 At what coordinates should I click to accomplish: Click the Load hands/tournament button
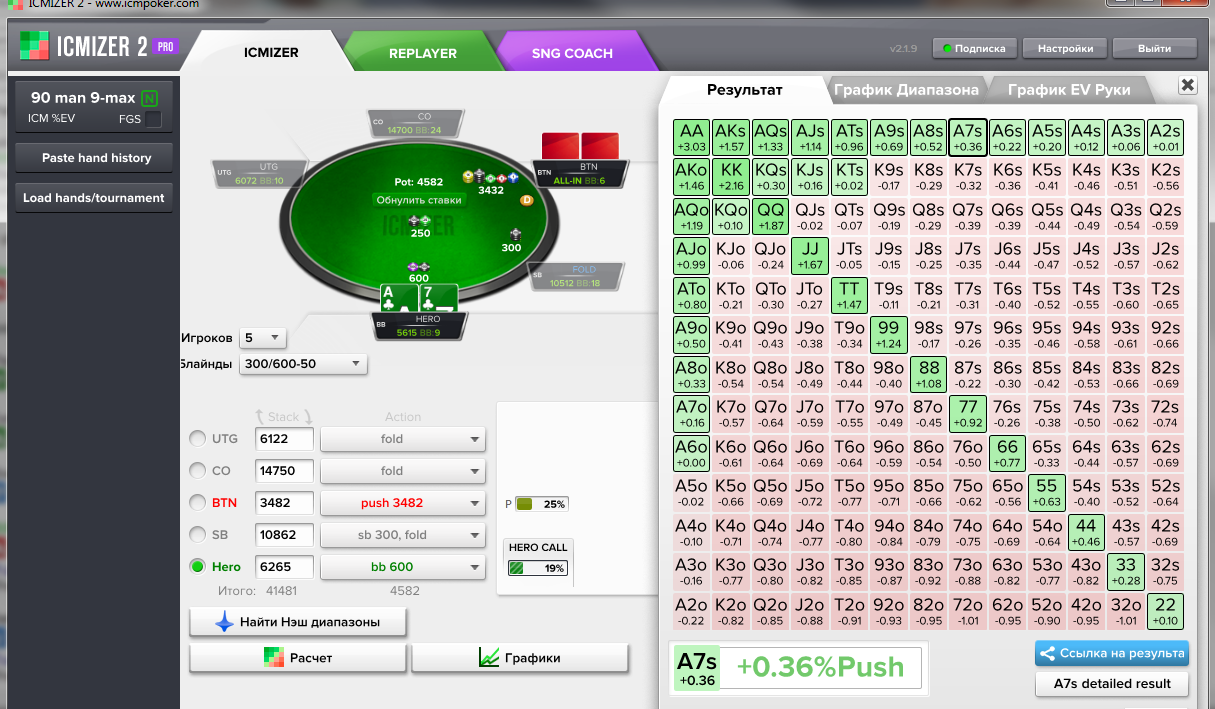coord(94,198)
